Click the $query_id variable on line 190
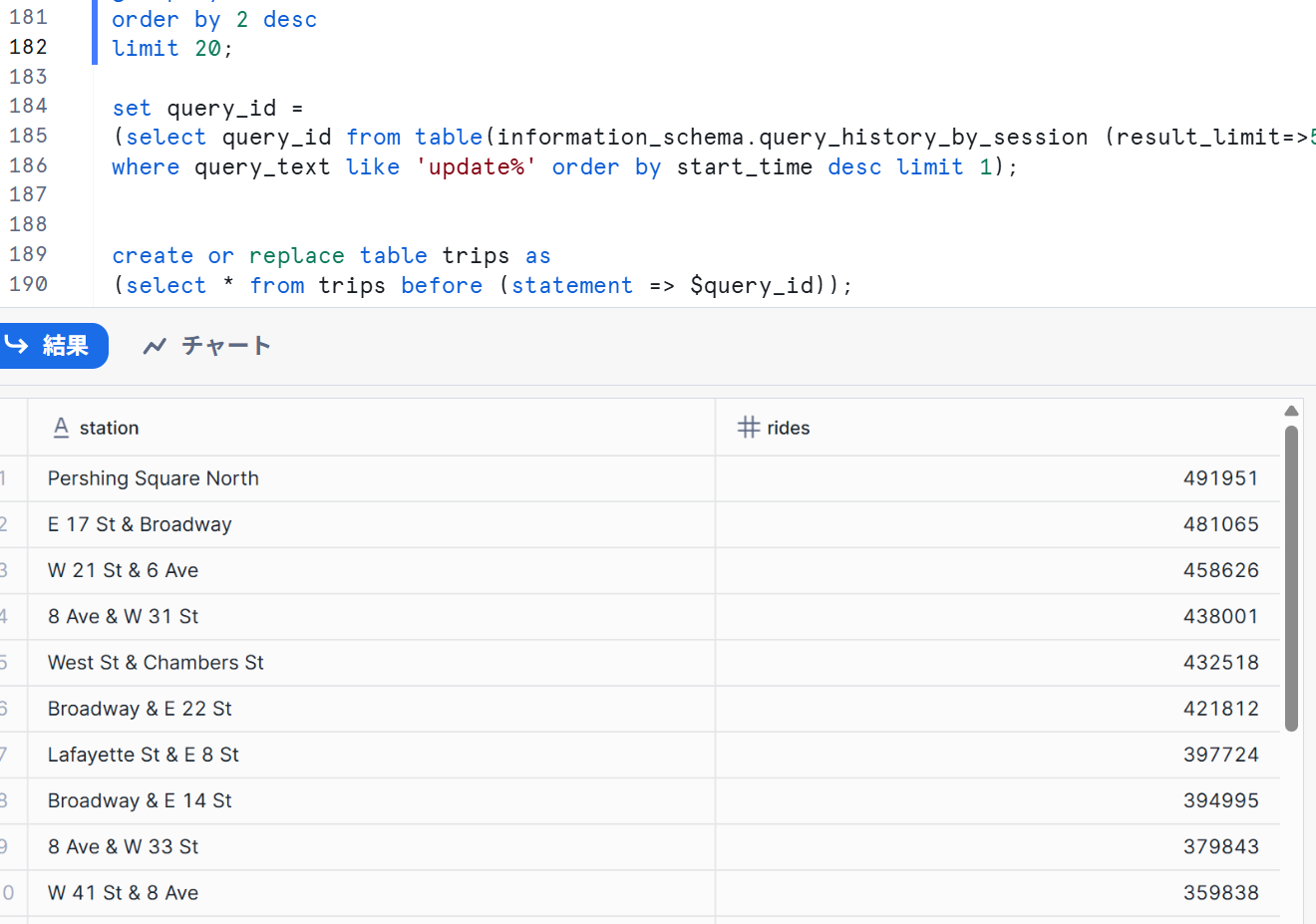Screen dimensions: 1316x924 click(x=753, y=285)
